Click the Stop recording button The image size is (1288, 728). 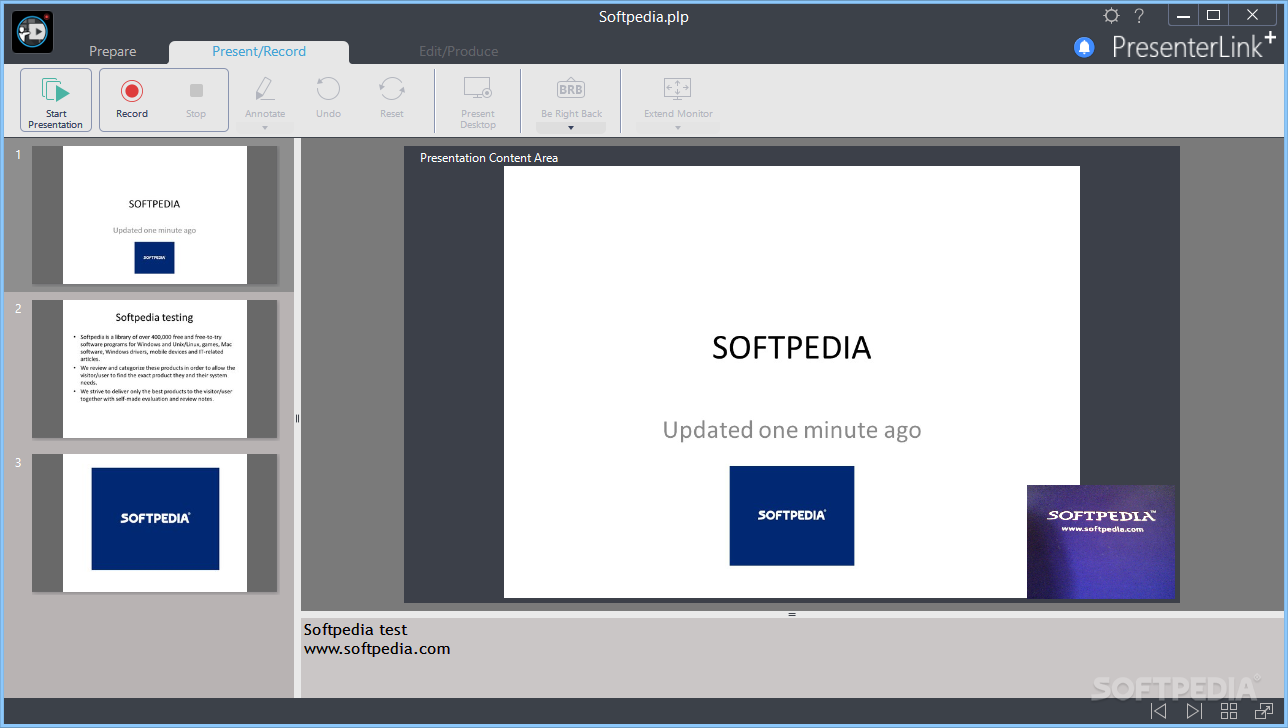196,100
